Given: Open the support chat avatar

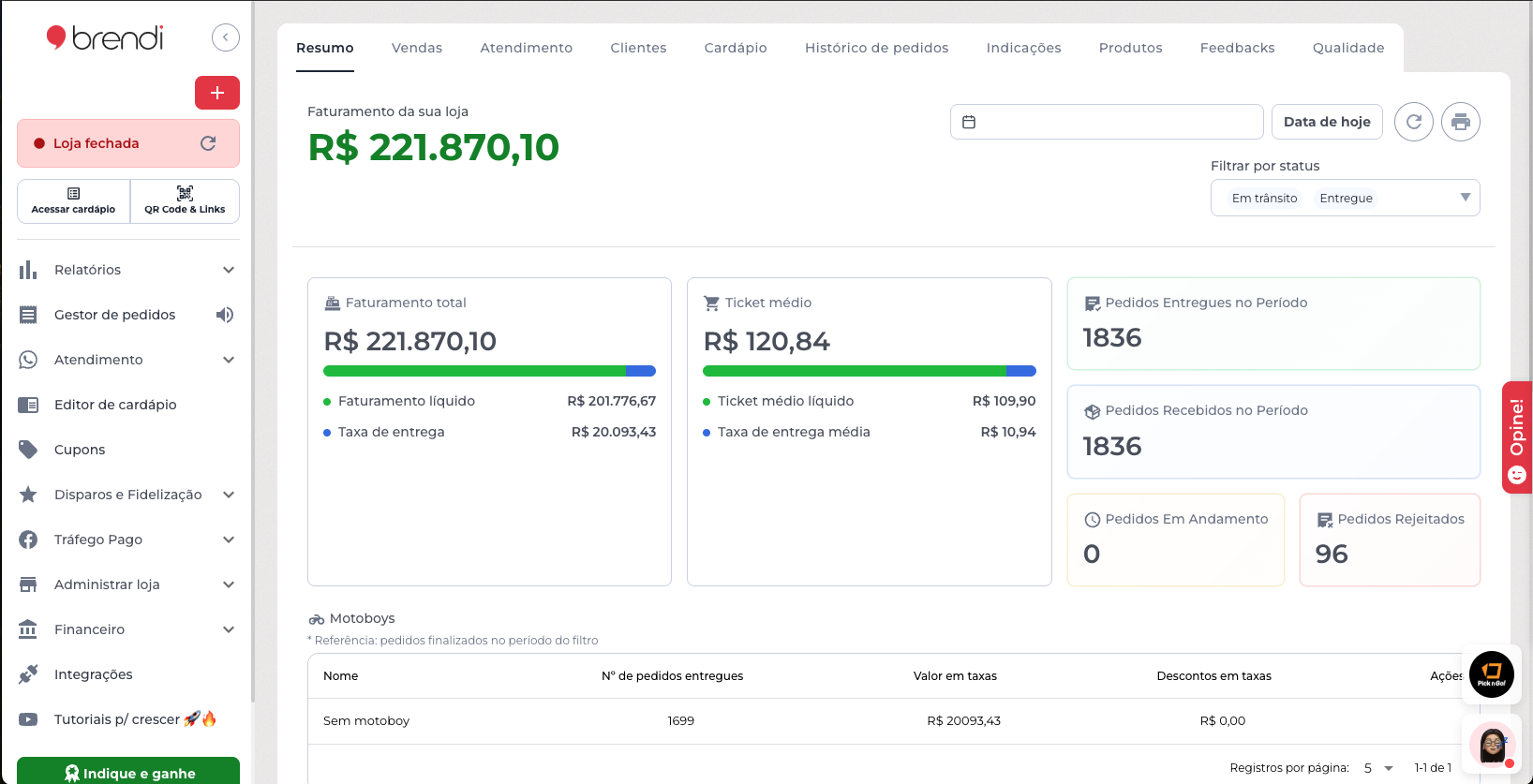Looking at the screenshot, I should click(x=1493, y=746).
